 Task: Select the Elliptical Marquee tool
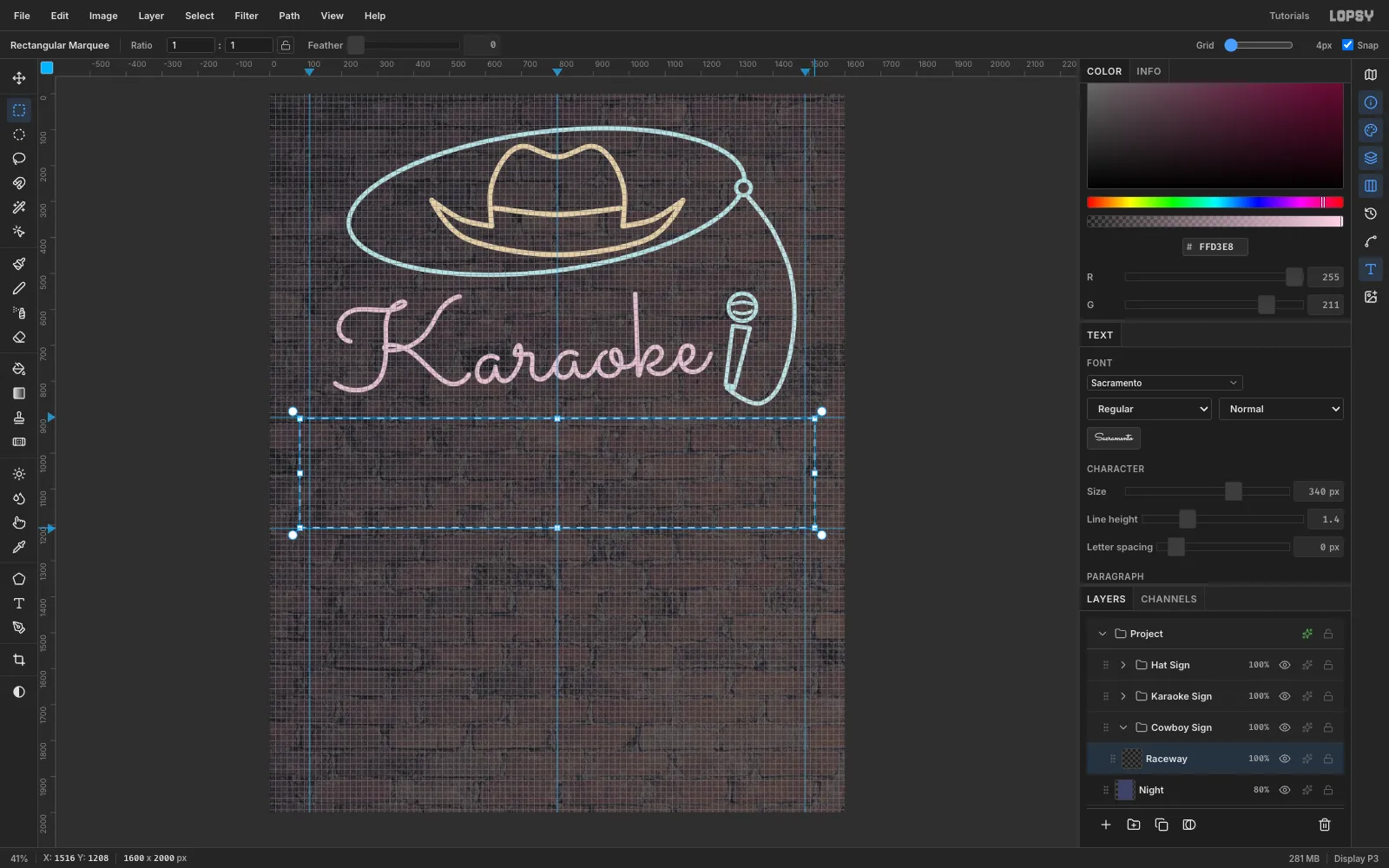click(19, 135)
